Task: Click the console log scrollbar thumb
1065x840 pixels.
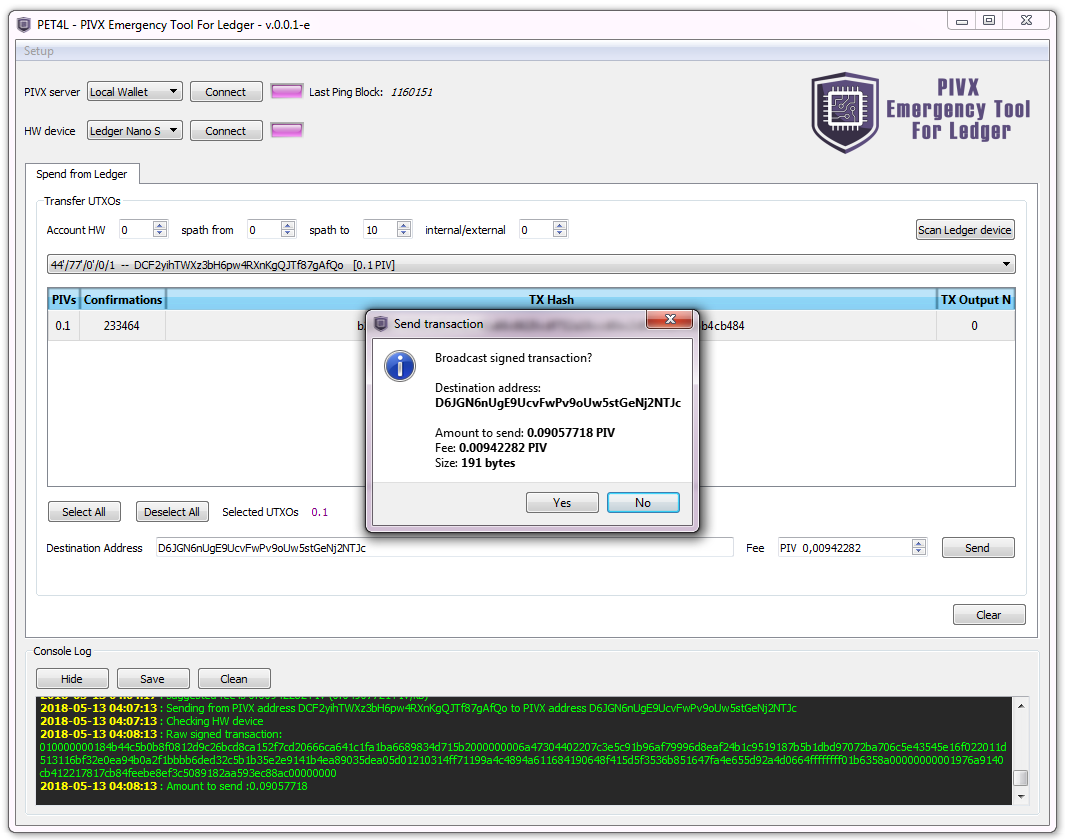Action: point(1021,778)
